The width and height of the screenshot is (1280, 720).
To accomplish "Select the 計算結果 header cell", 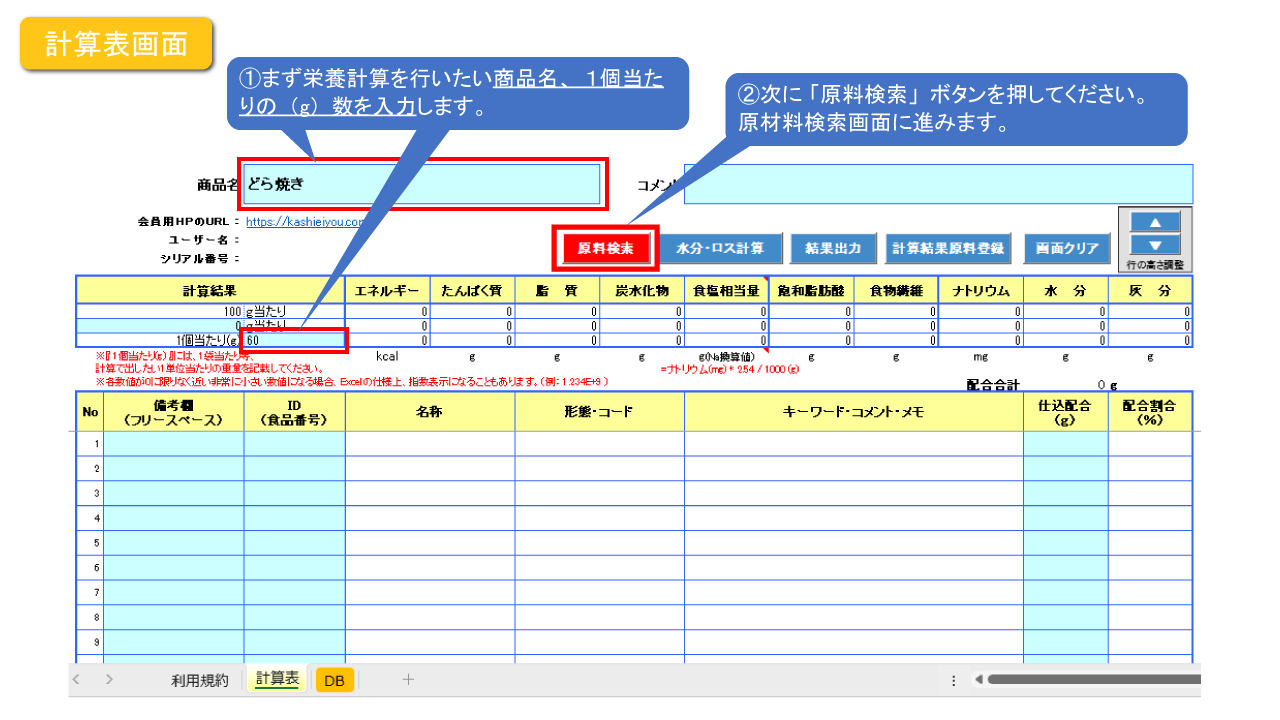I will click(210, 290).
